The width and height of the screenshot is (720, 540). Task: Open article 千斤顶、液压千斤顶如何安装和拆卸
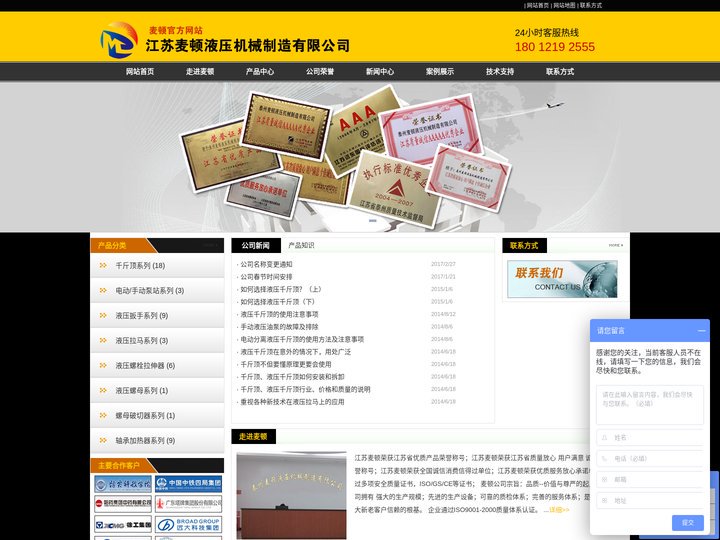[x=292, y=377]
